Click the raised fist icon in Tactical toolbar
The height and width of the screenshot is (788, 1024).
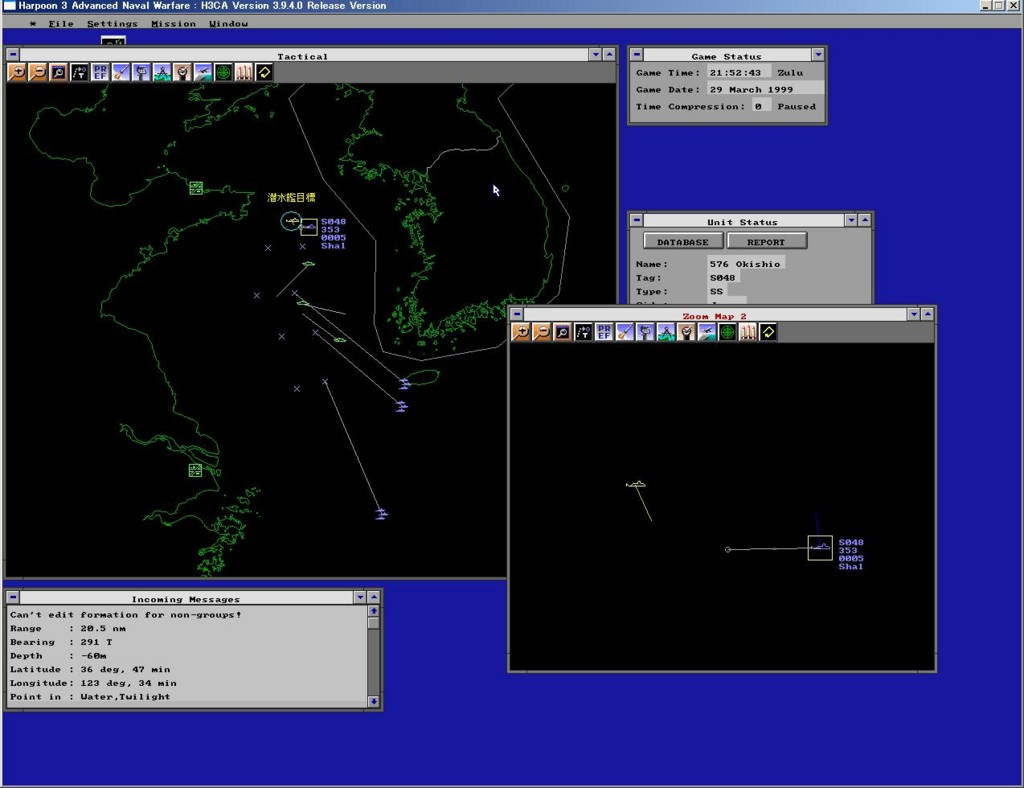[141, 72]
